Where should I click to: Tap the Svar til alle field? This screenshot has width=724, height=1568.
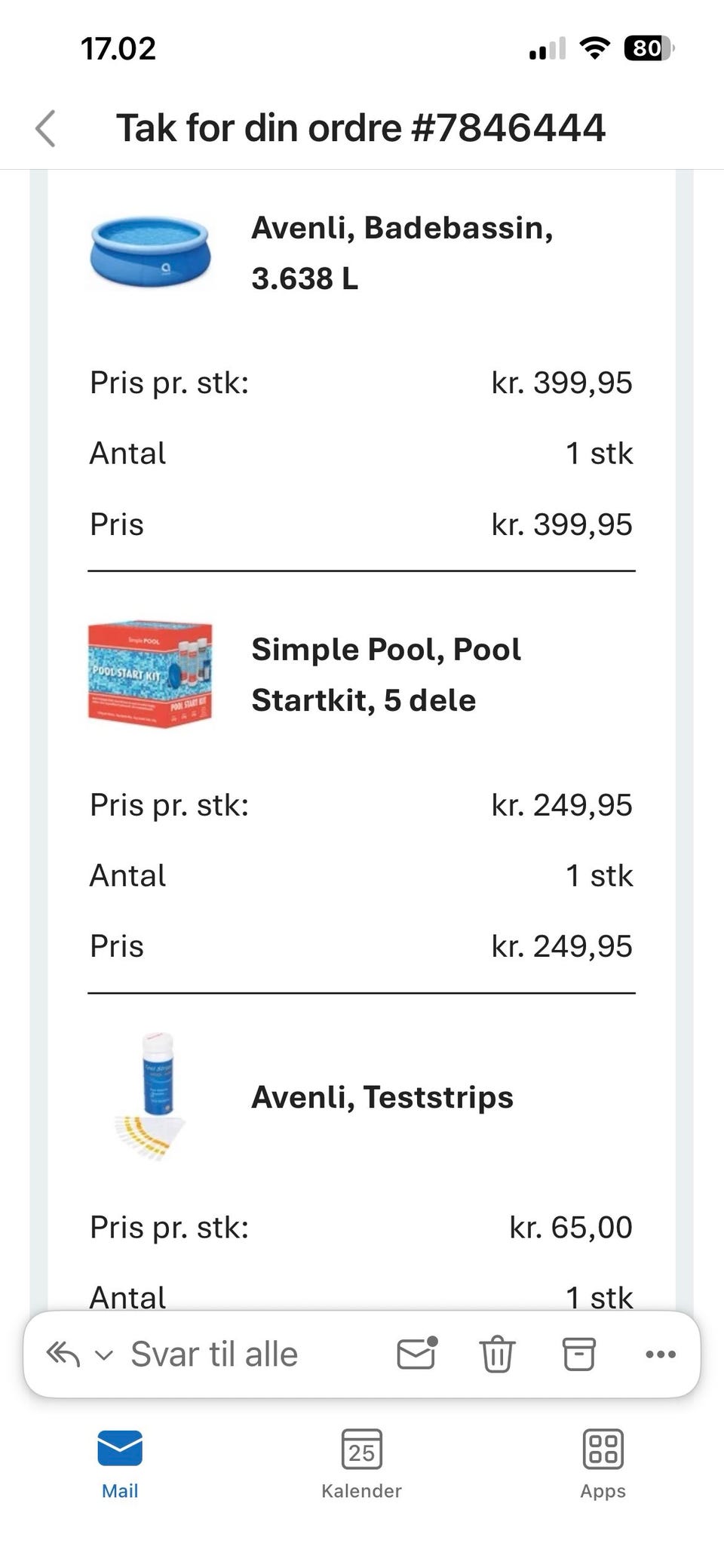[214, 1354]
